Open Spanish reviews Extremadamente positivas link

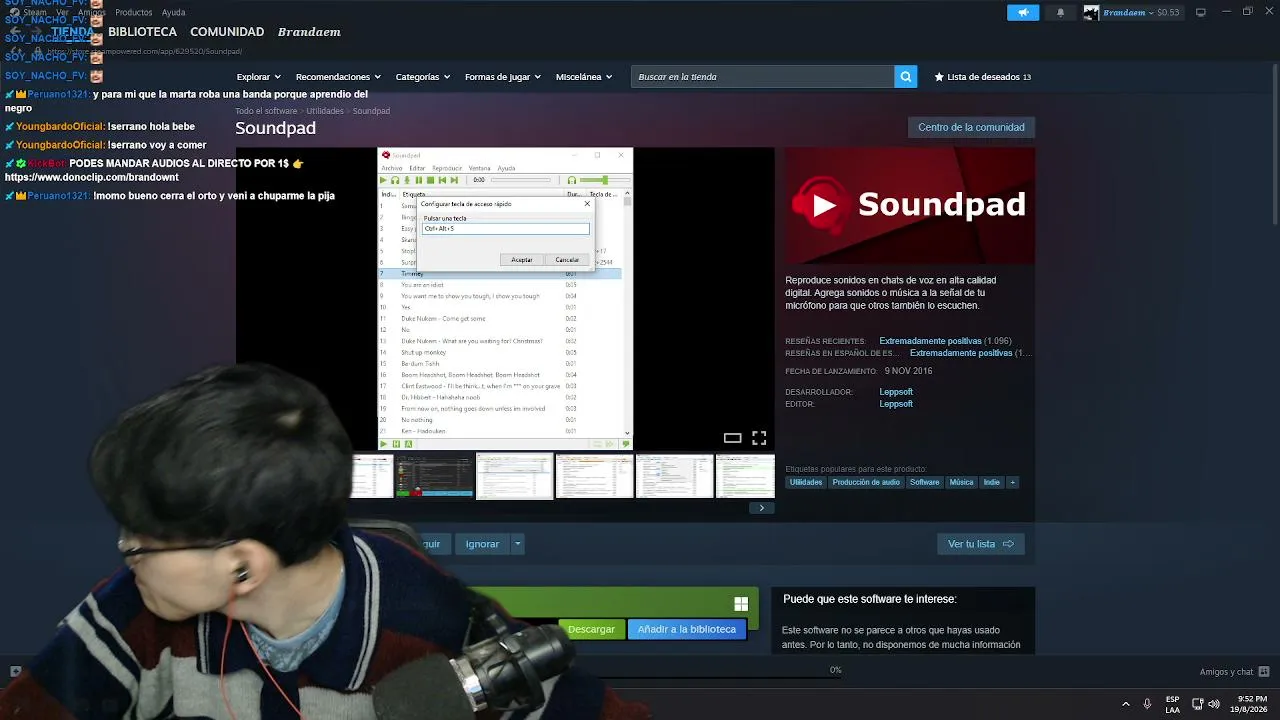click(x=961, y=353)
